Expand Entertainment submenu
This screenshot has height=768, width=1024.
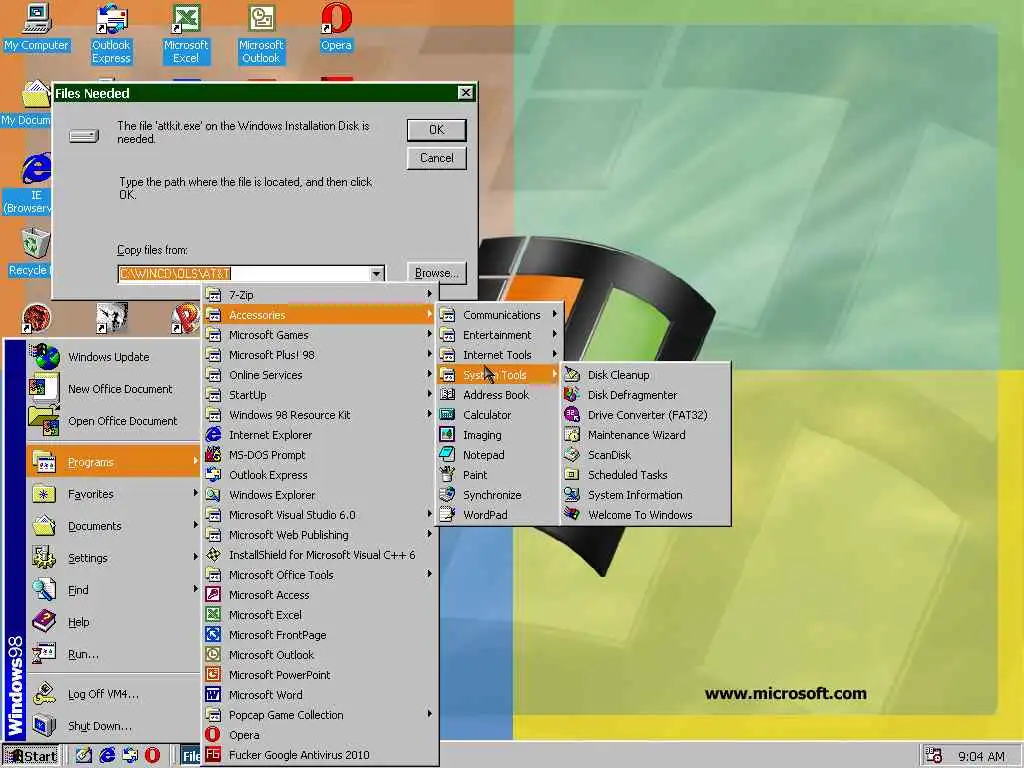coord(500,334)
